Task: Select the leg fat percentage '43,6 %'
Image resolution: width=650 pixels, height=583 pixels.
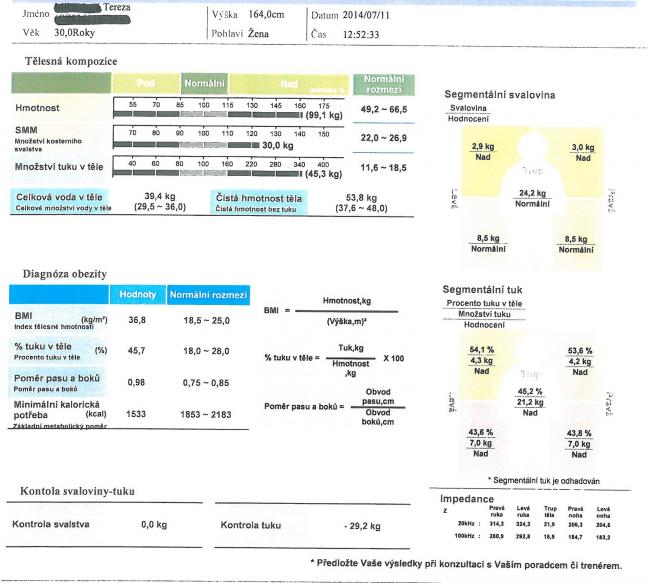Action: [x=481, y=432]
